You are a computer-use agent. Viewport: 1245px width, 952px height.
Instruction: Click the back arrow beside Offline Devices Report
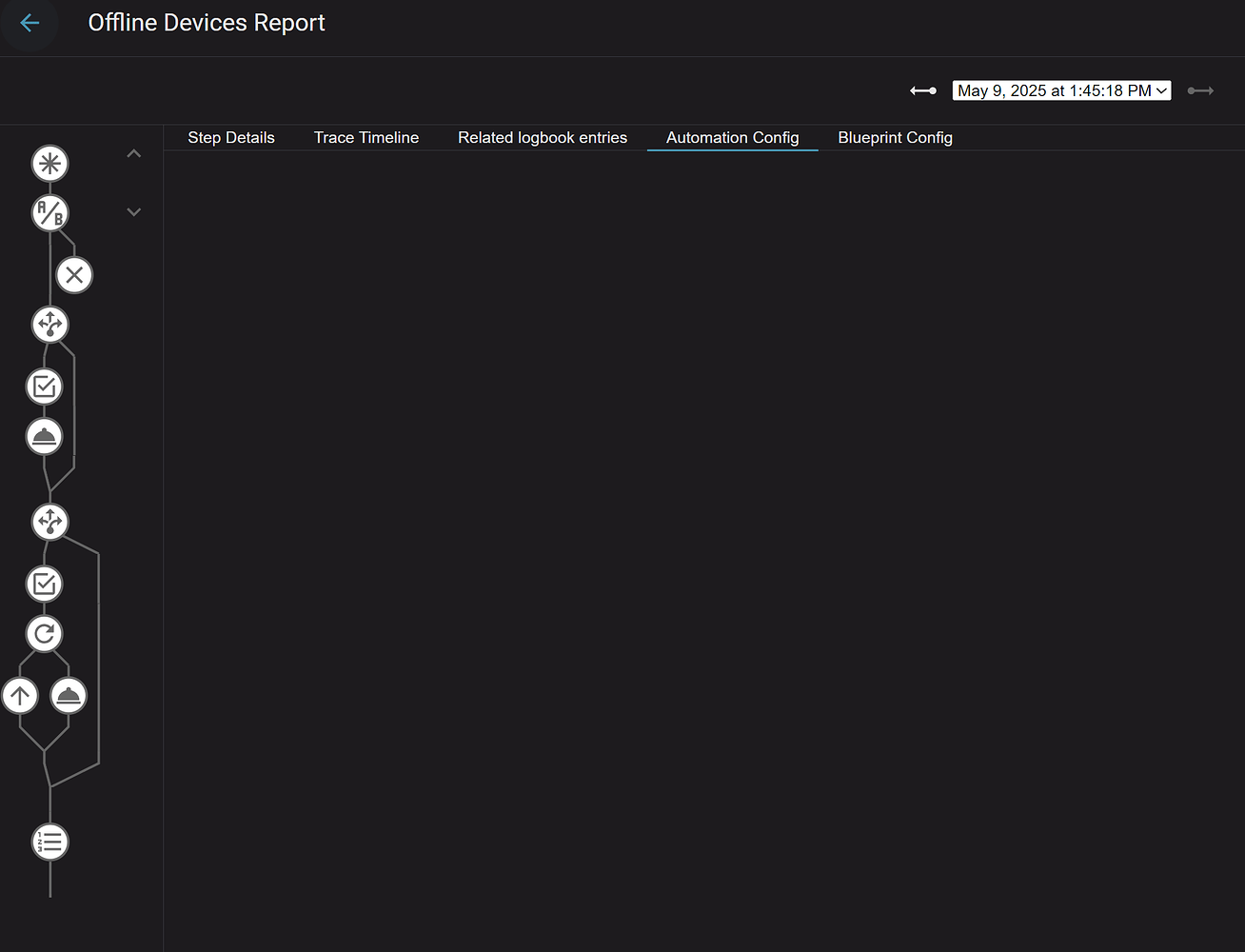29,22
